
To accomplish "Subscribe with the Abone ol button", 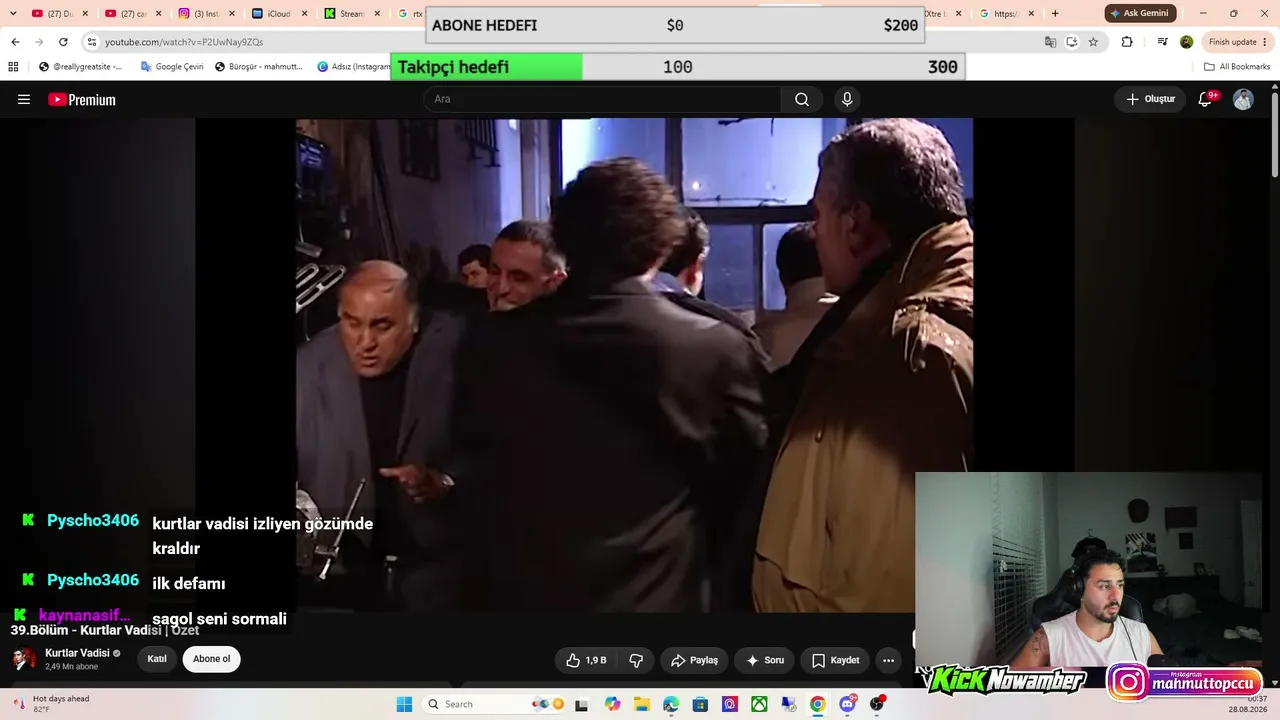I will point(211,659).
